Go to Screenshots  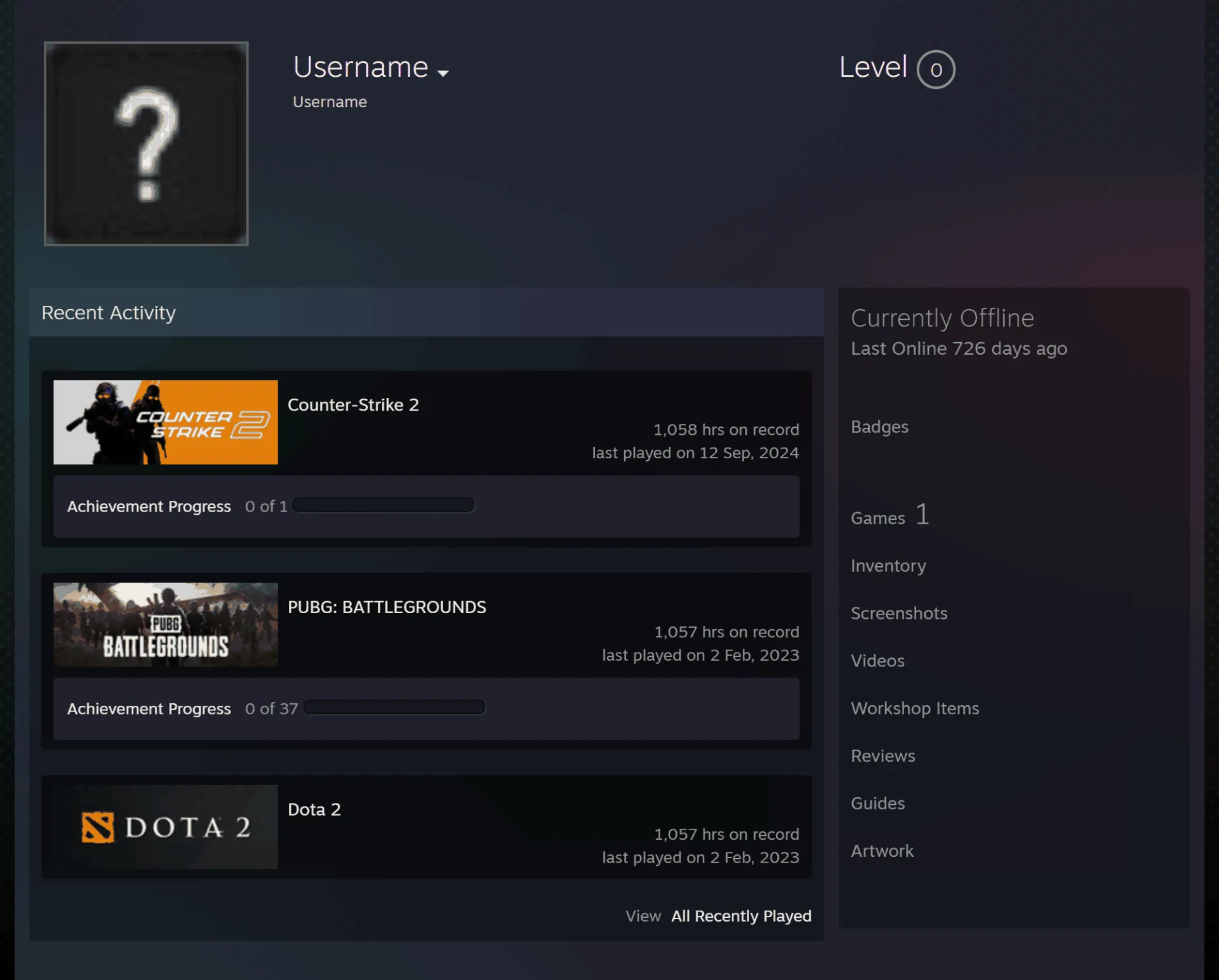[x=899, y=613]
